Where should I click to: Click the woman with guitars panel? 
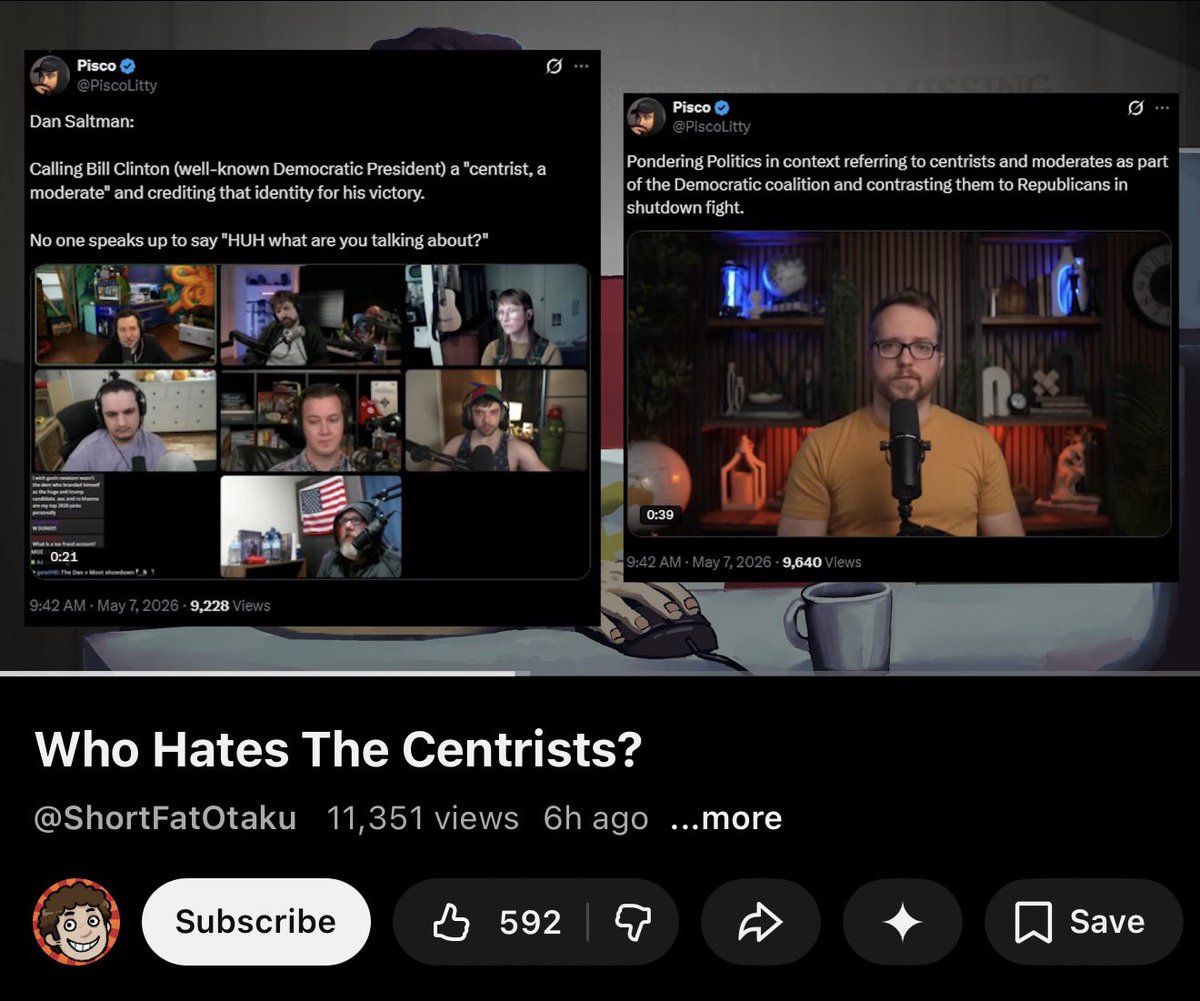click(497, 315)
